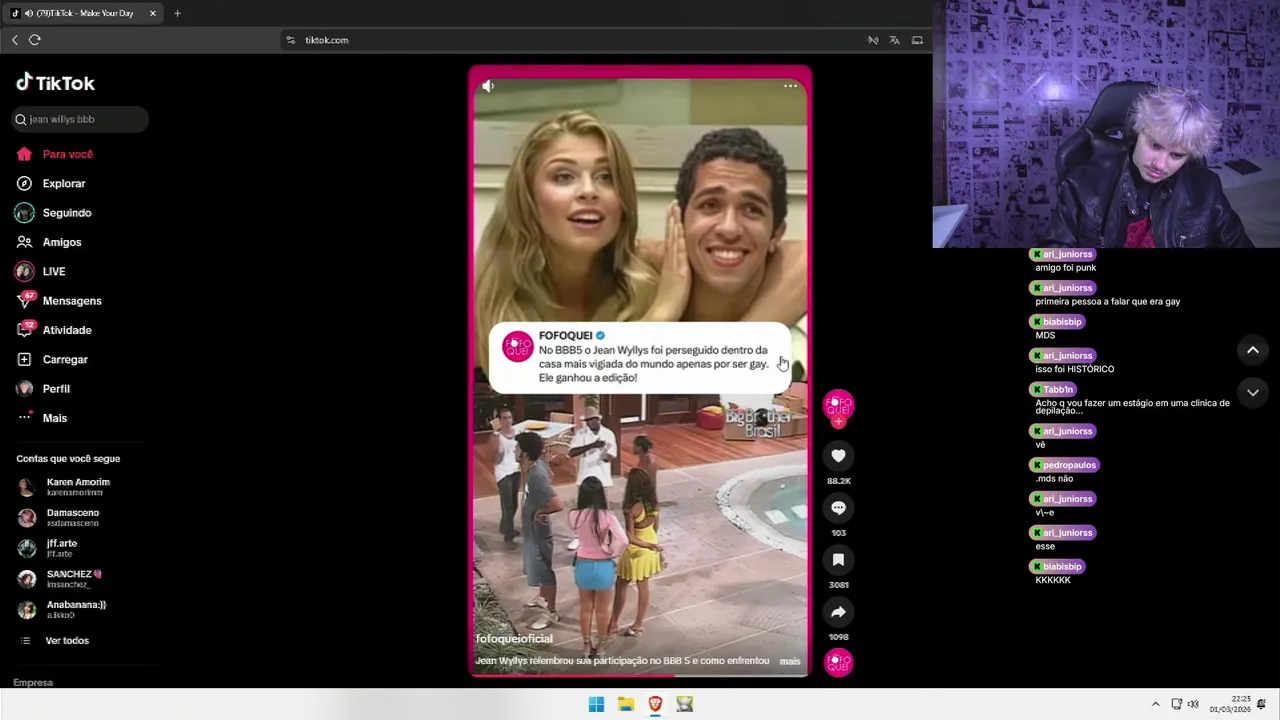Reload the page with refresh icon

click(x=35, y=40)
